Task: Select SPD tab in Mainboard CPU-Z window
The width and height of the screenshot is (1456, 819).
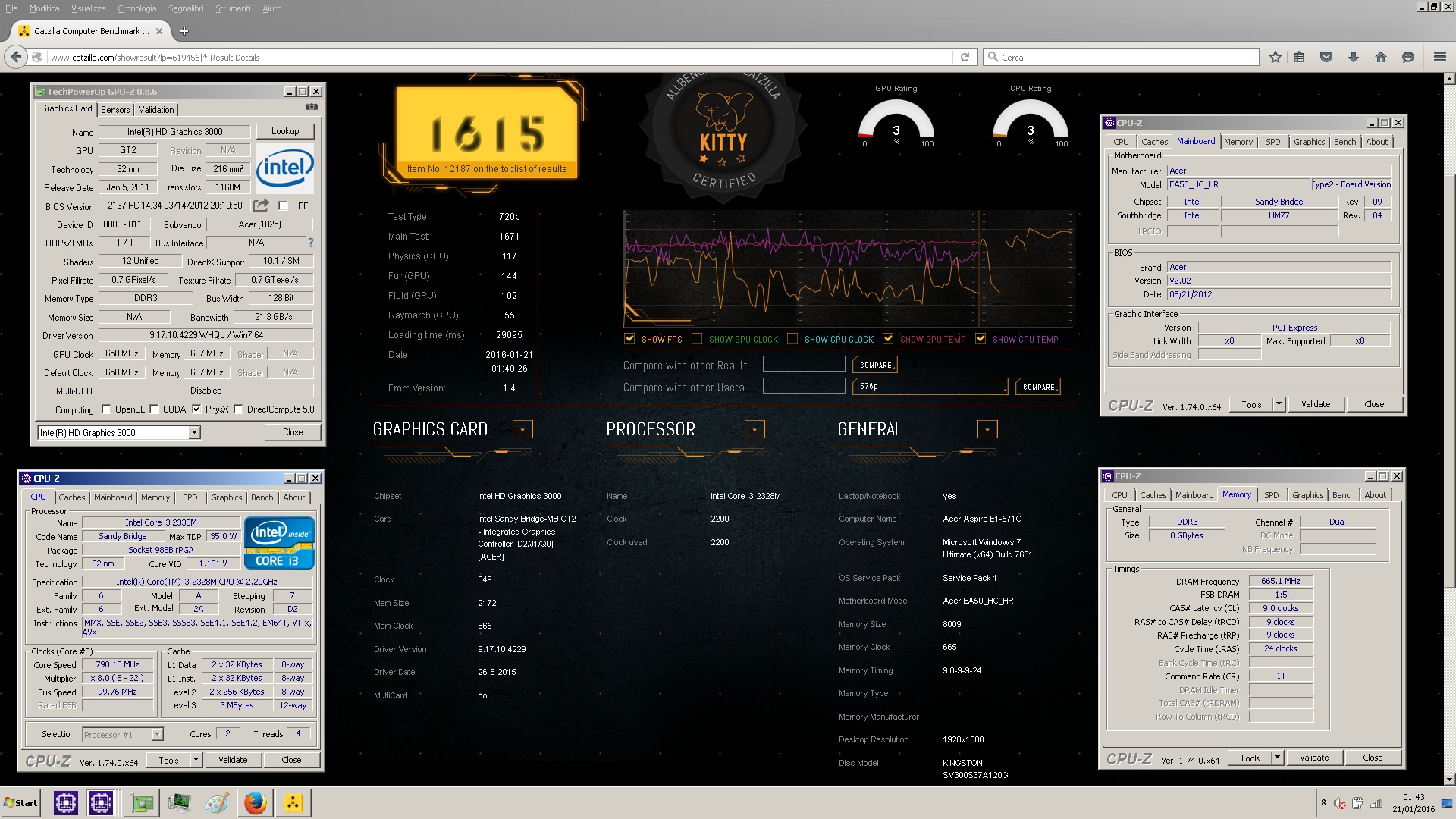Action: tap(1273, 142)
